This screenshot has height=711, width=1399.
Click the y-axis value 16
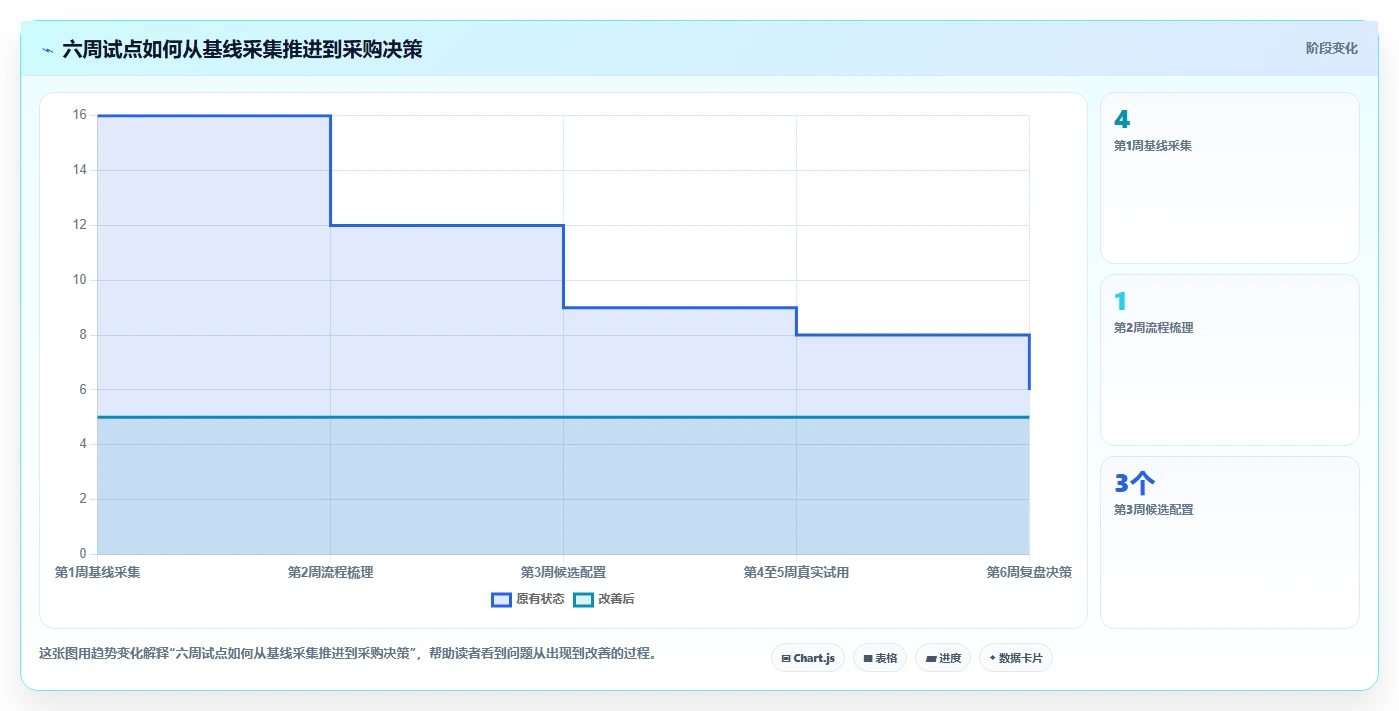coord(80,115)
